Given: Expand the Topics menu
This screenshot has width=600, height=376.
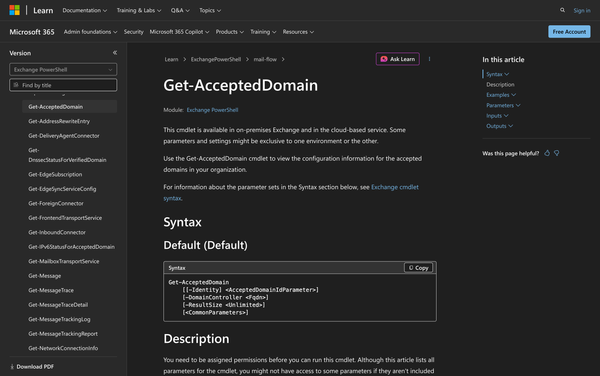Looking at the screenshot, I should (x=210, y=10).
